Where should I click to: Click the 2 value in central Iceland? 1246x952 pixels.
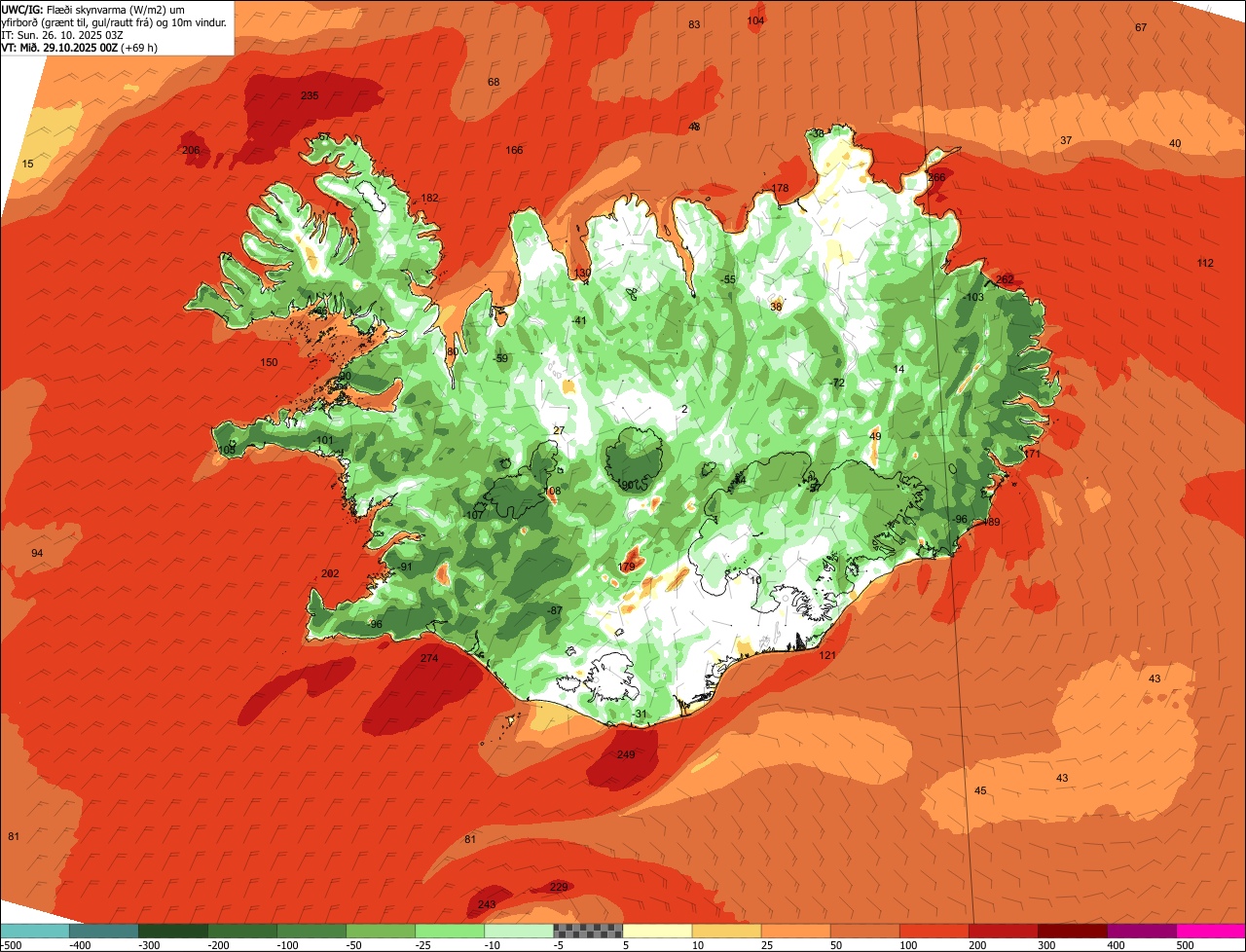(x=684, y=409)
